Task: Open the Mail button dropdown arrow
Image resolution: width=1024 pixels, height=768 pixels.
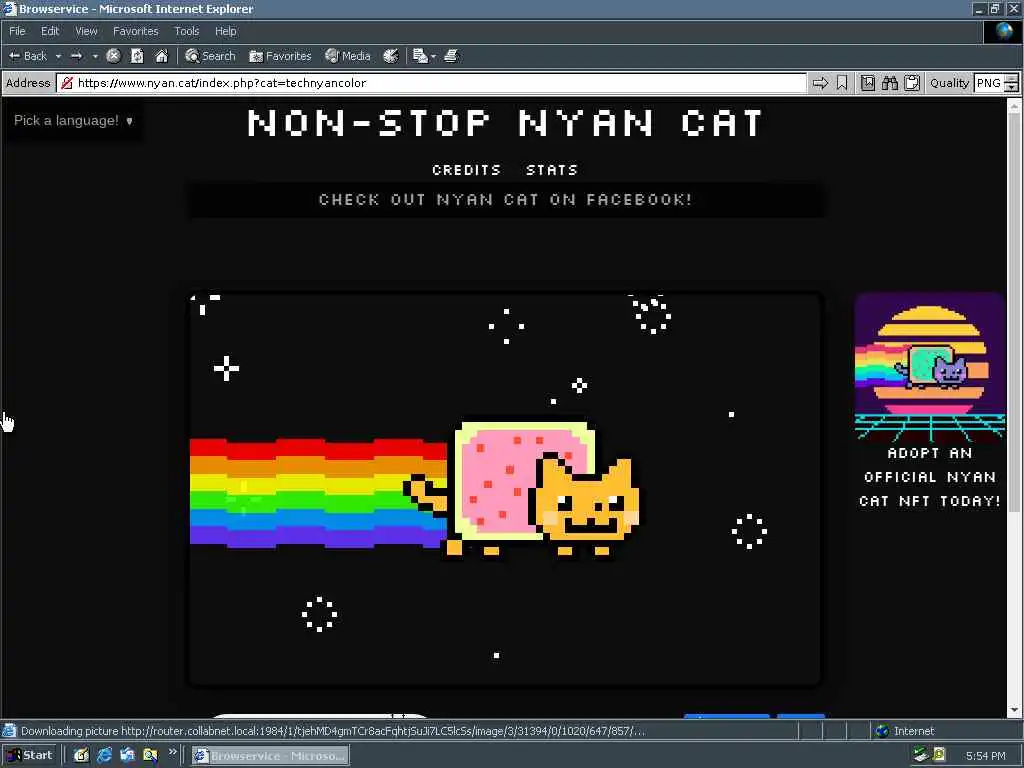Action: coord(433,56)
